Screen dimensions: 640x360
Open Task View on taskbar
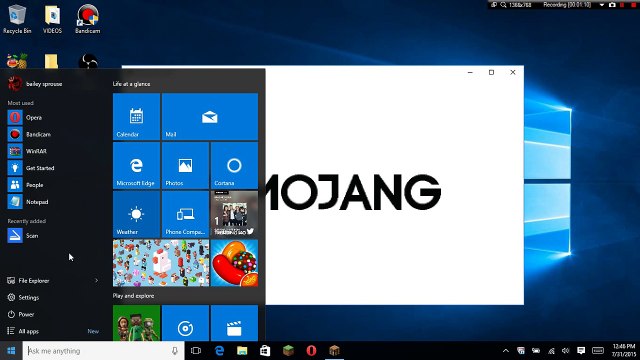coord(196,351)
